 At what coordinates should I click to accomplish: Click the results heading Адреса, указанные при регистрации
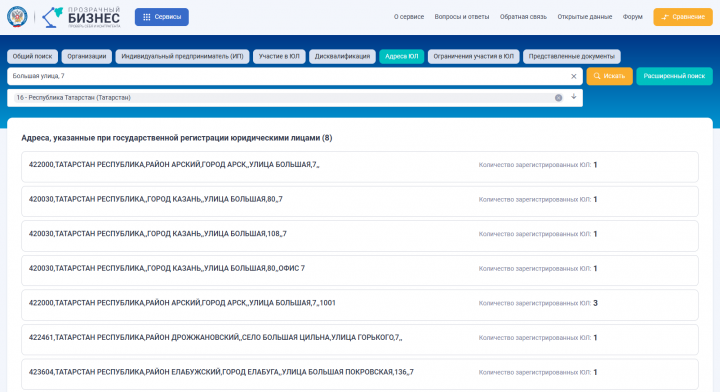(x=177, y=138)
